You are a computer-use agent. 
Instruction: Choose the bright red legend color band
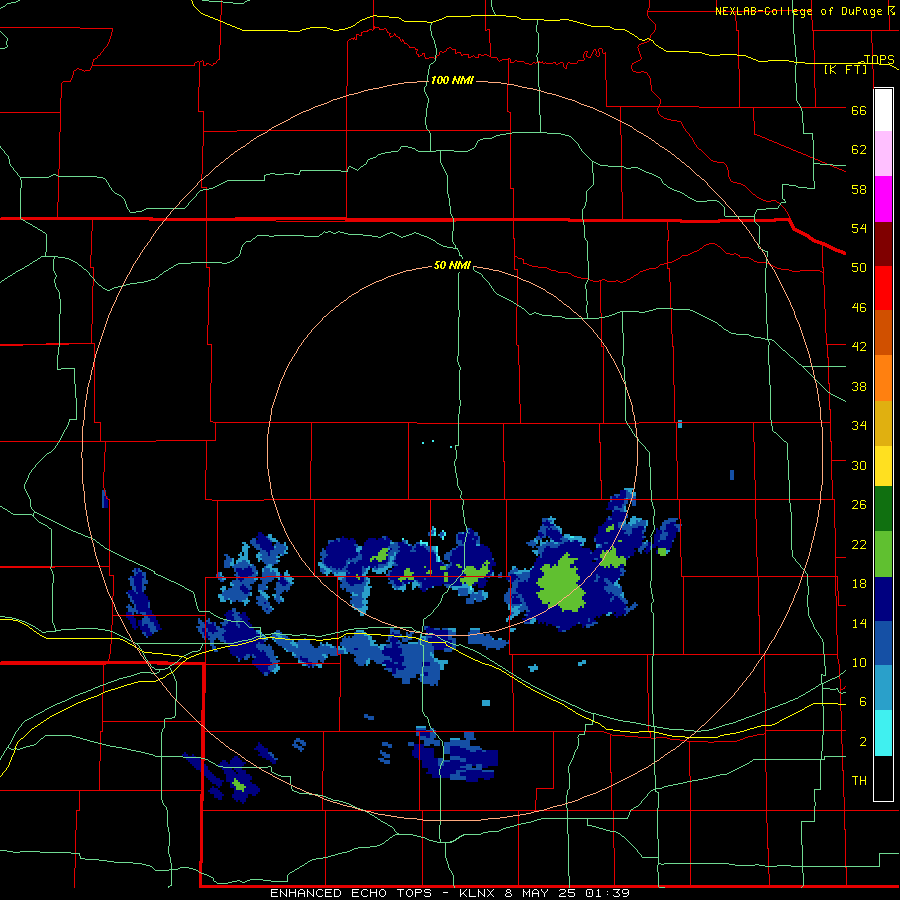coord(883,288)
